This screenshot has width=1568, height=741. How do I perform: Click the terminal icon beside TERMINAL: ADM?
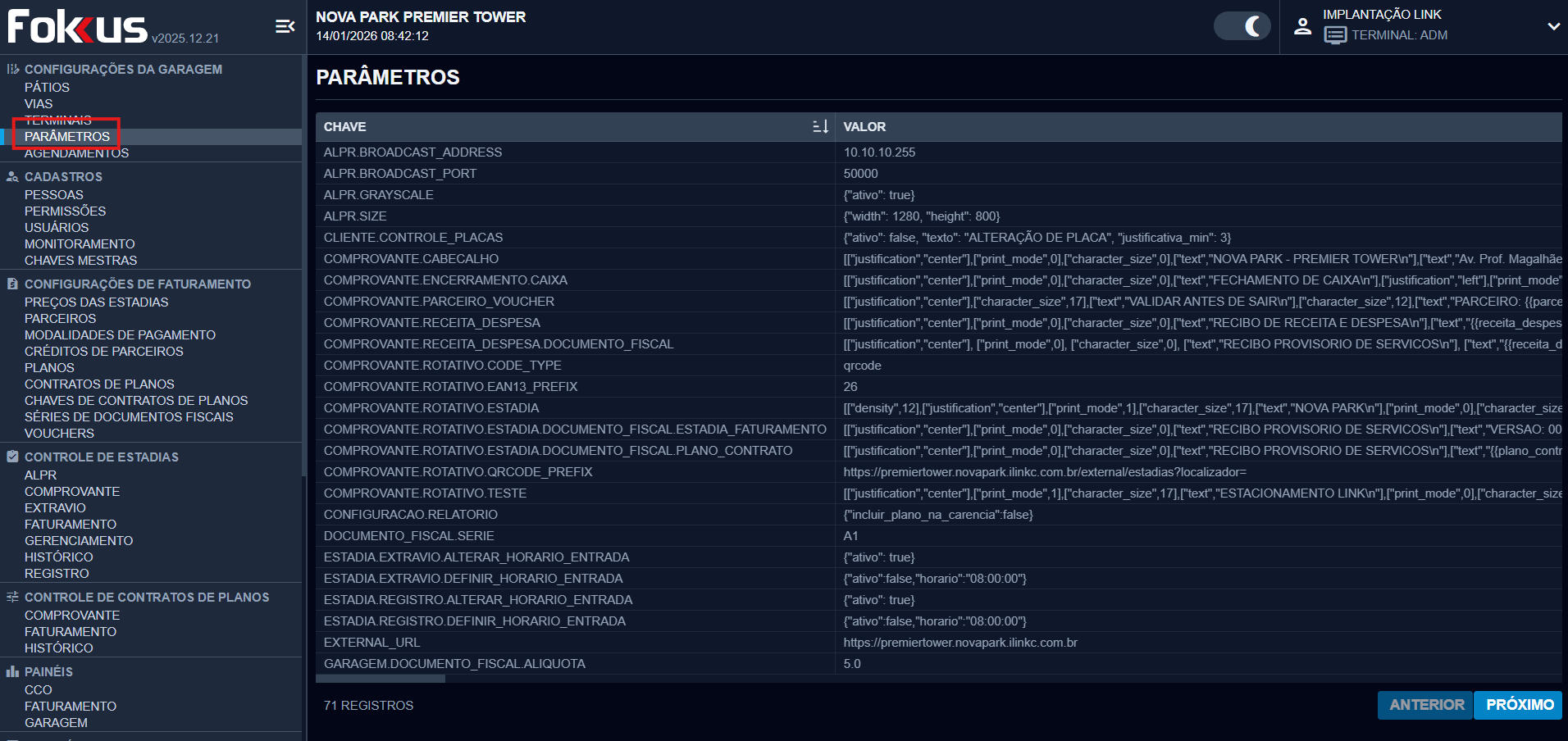coord(1334,35)
